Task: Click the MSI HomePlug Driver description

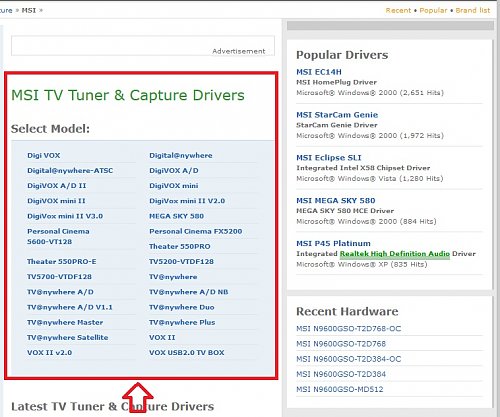Action: tap(336, 82)
